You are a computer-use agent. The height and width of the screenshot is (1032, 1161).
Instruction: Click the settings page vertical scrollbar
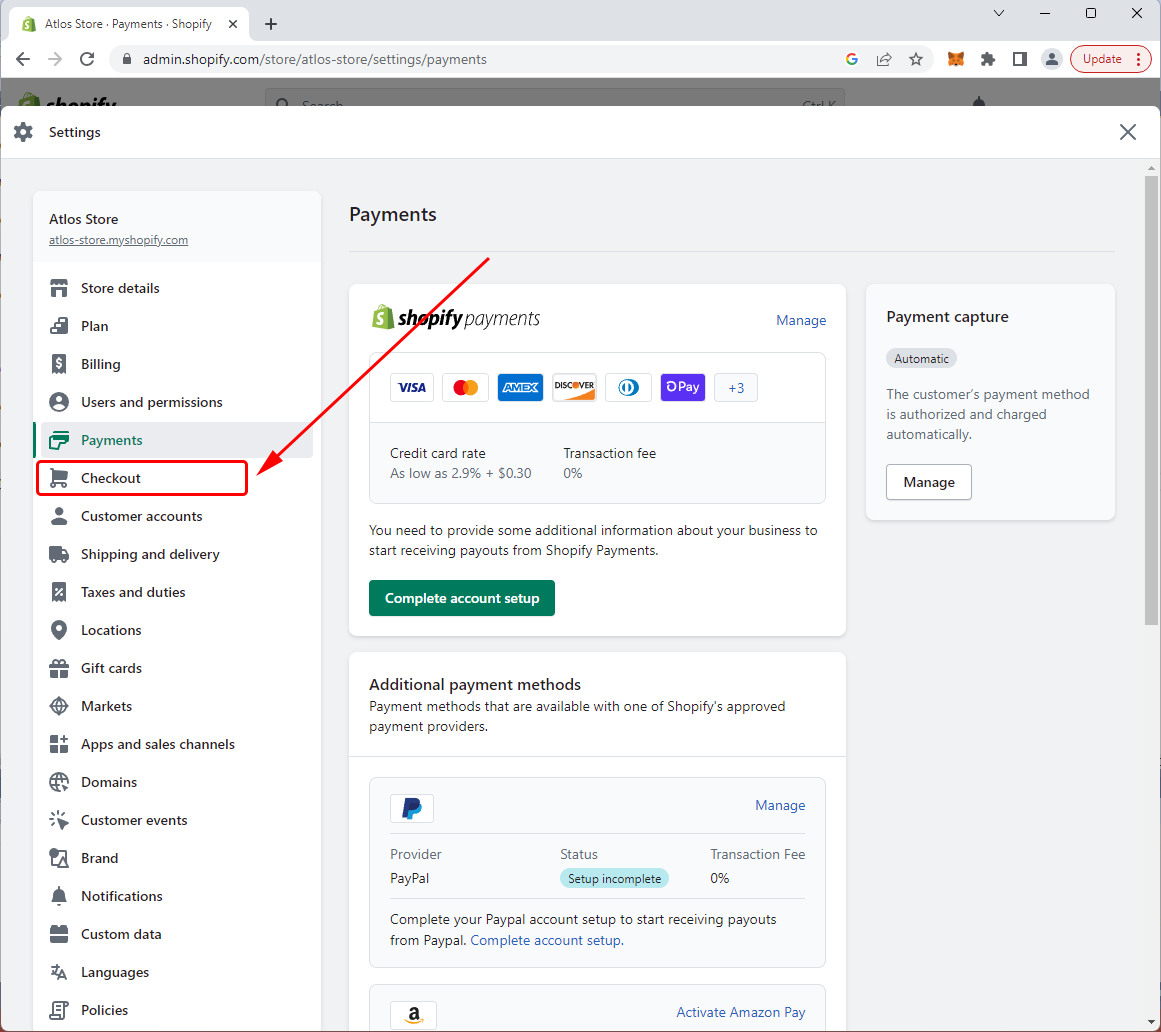1151,400
